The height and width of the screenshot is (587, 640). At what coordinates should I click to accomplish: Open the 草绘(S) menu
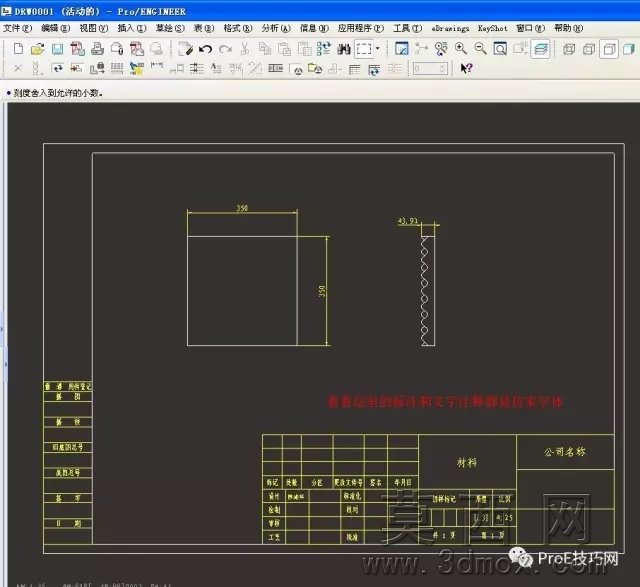coord(170,28)
